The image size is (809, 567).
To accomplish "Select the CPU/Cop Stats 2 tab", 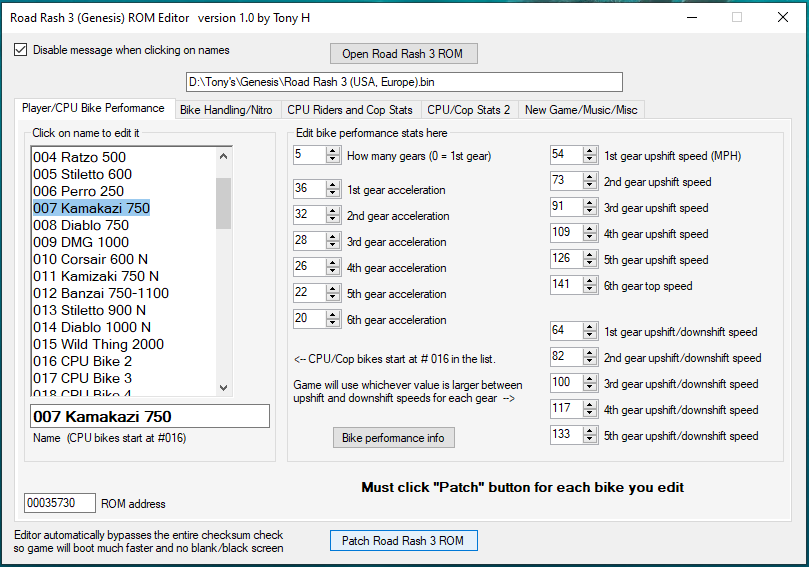I will coord(468,110).
